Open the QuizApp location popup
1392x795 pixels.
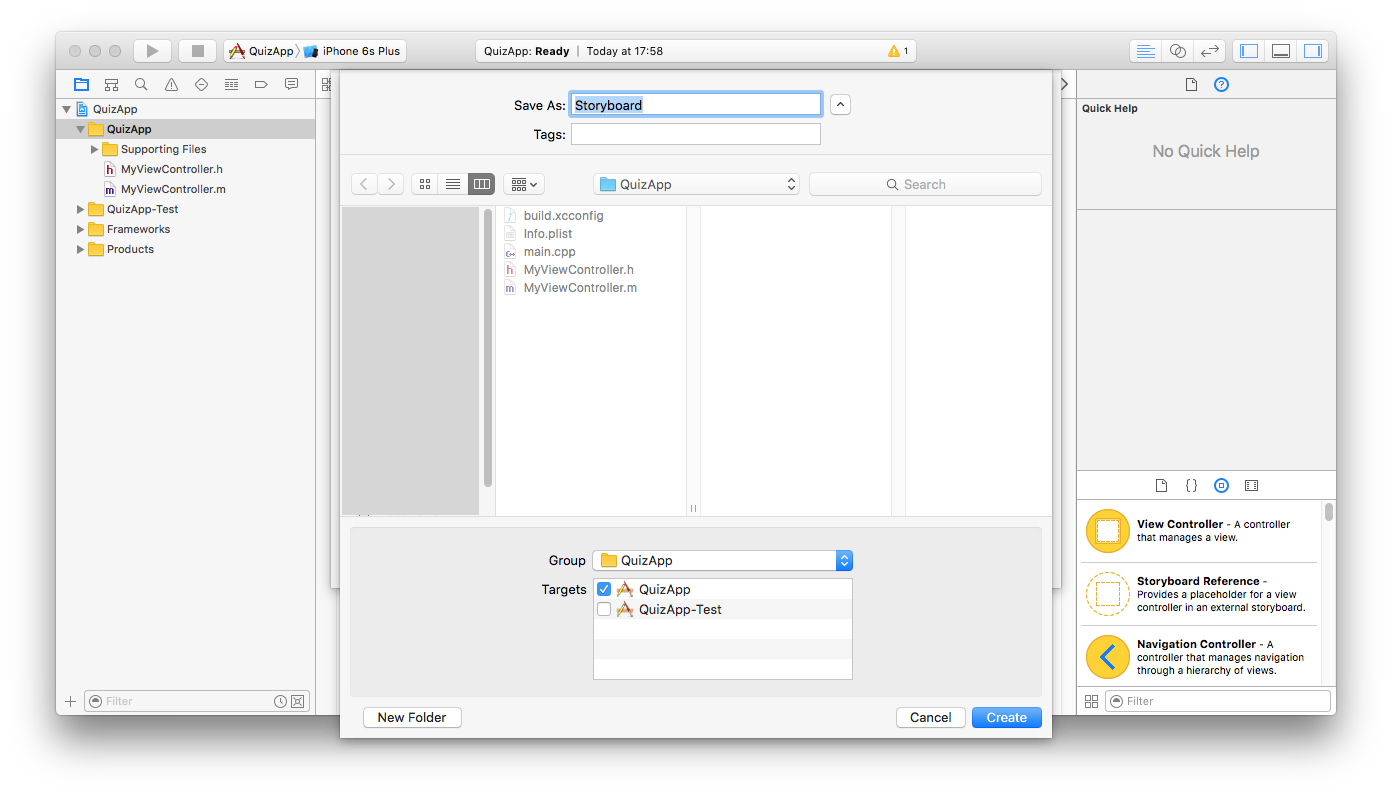[696, 184]
